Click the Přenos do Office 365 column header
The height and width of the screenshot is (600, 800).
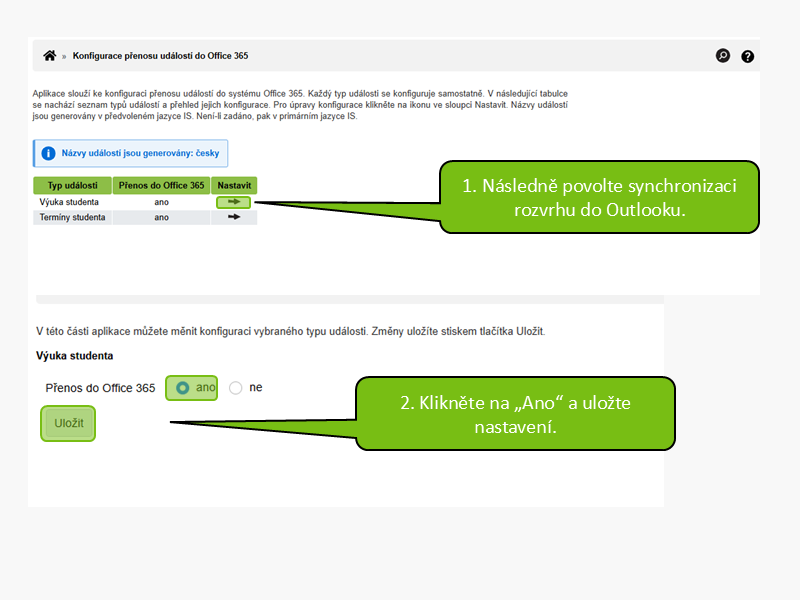[161, 185]
